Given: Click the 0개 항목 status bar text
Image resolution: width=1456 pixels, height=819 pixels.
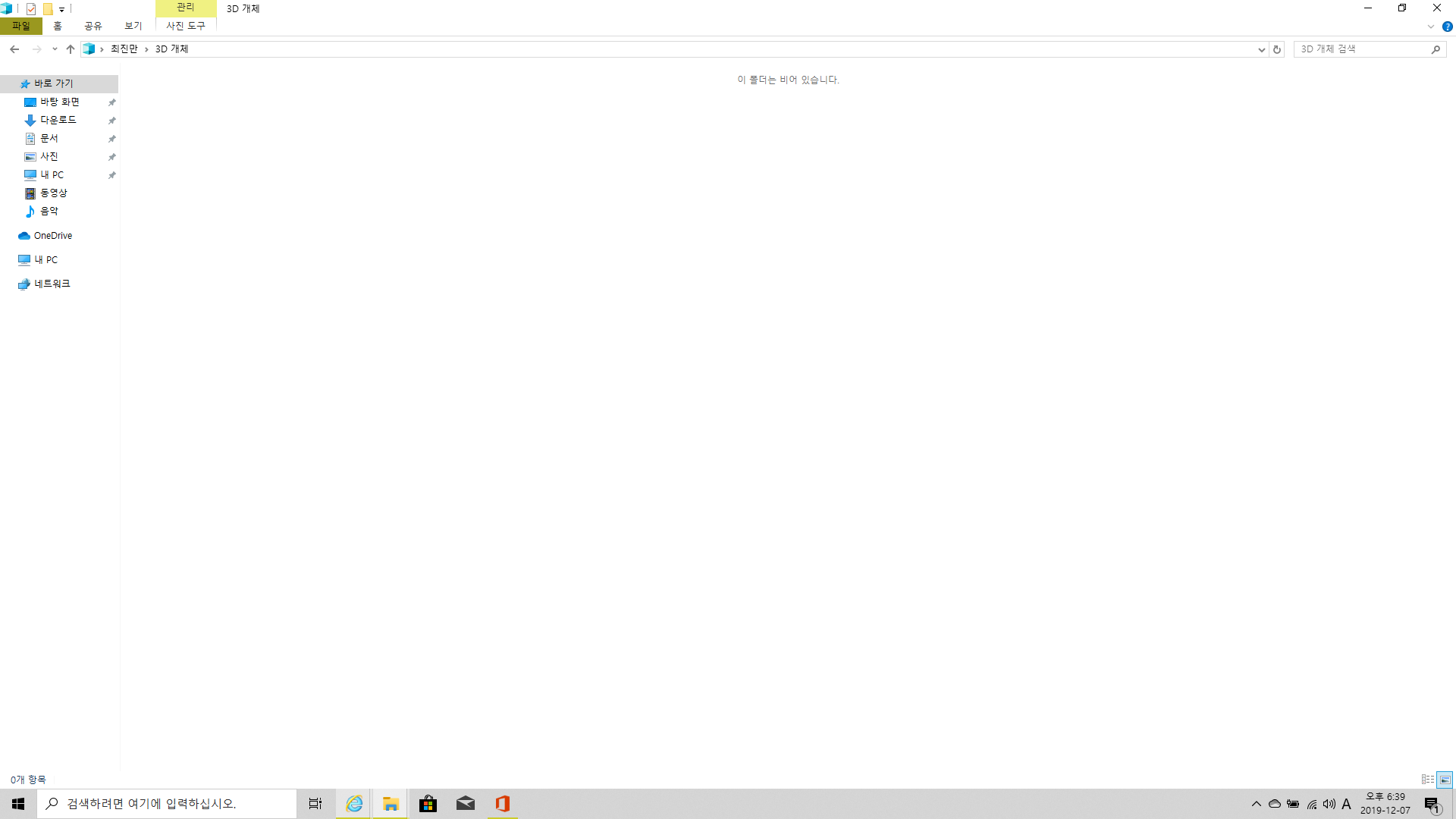Looking at the screenshot, I should coord(28,780).
